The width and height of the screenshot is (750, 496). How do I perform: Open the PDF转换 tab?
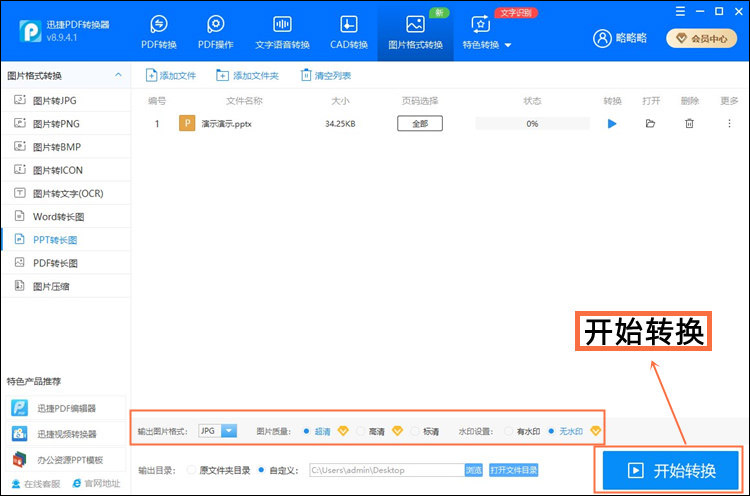pyautogui.click(x=159, y=32)
